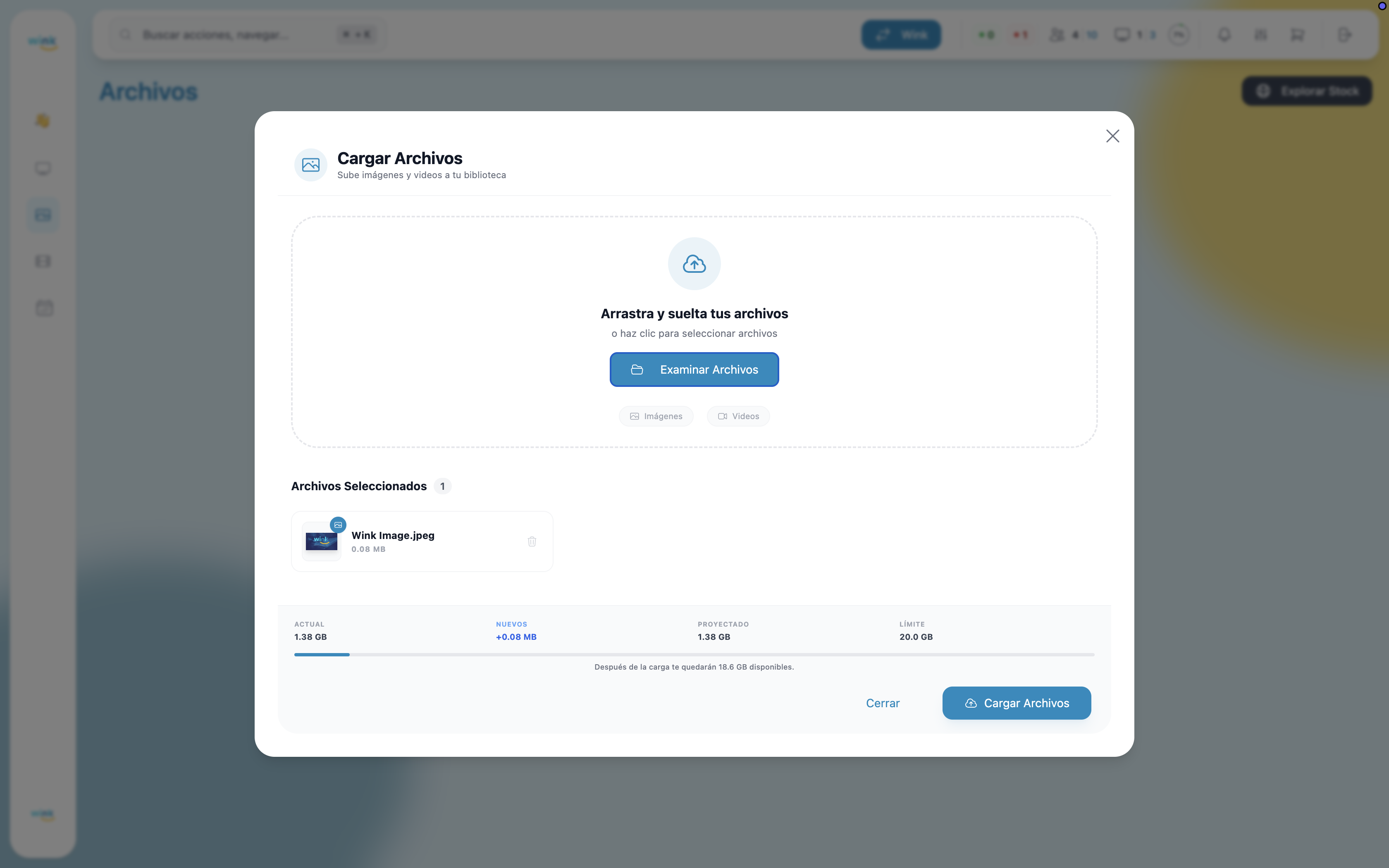Click the Proyectado 1.38 GB value
Viewport: 1389px width, 868px height.
pyautogui.click(x=714, y=637)
